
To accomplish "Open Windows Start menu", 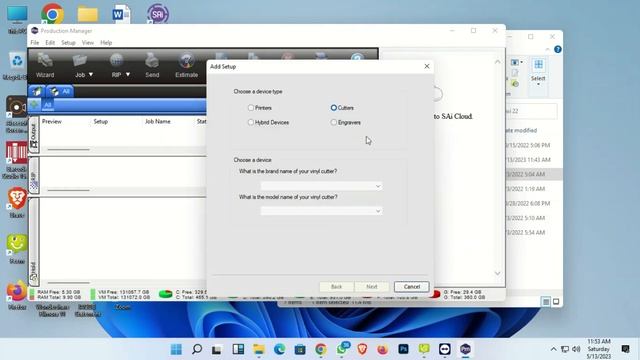I will tap(176, 349).
